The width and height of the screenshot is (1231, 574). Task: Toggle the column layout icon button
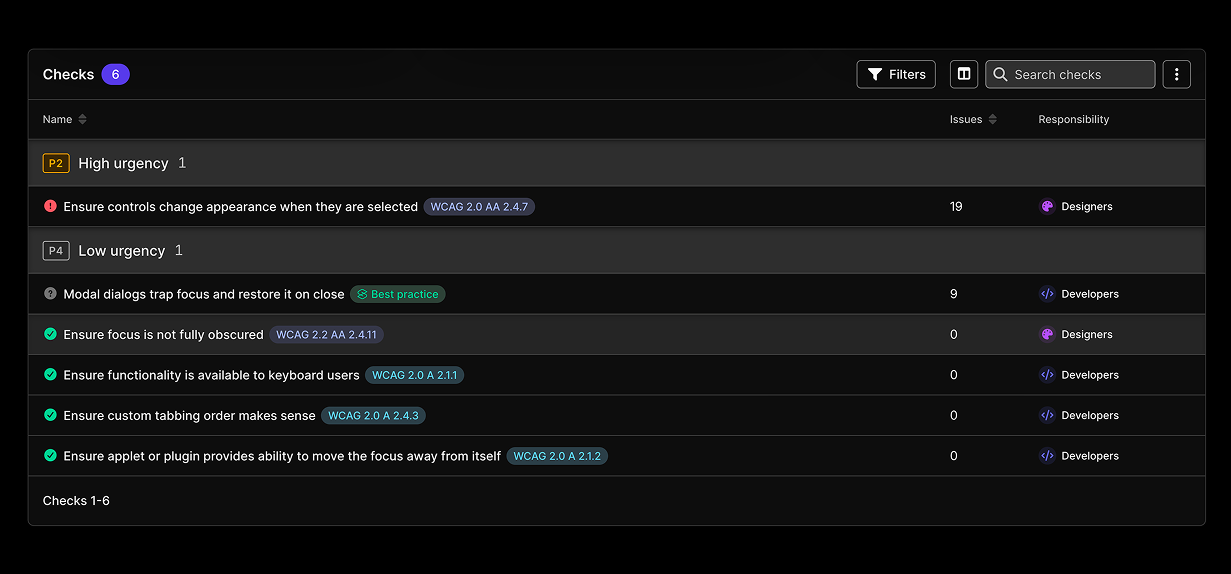[964, 74]
